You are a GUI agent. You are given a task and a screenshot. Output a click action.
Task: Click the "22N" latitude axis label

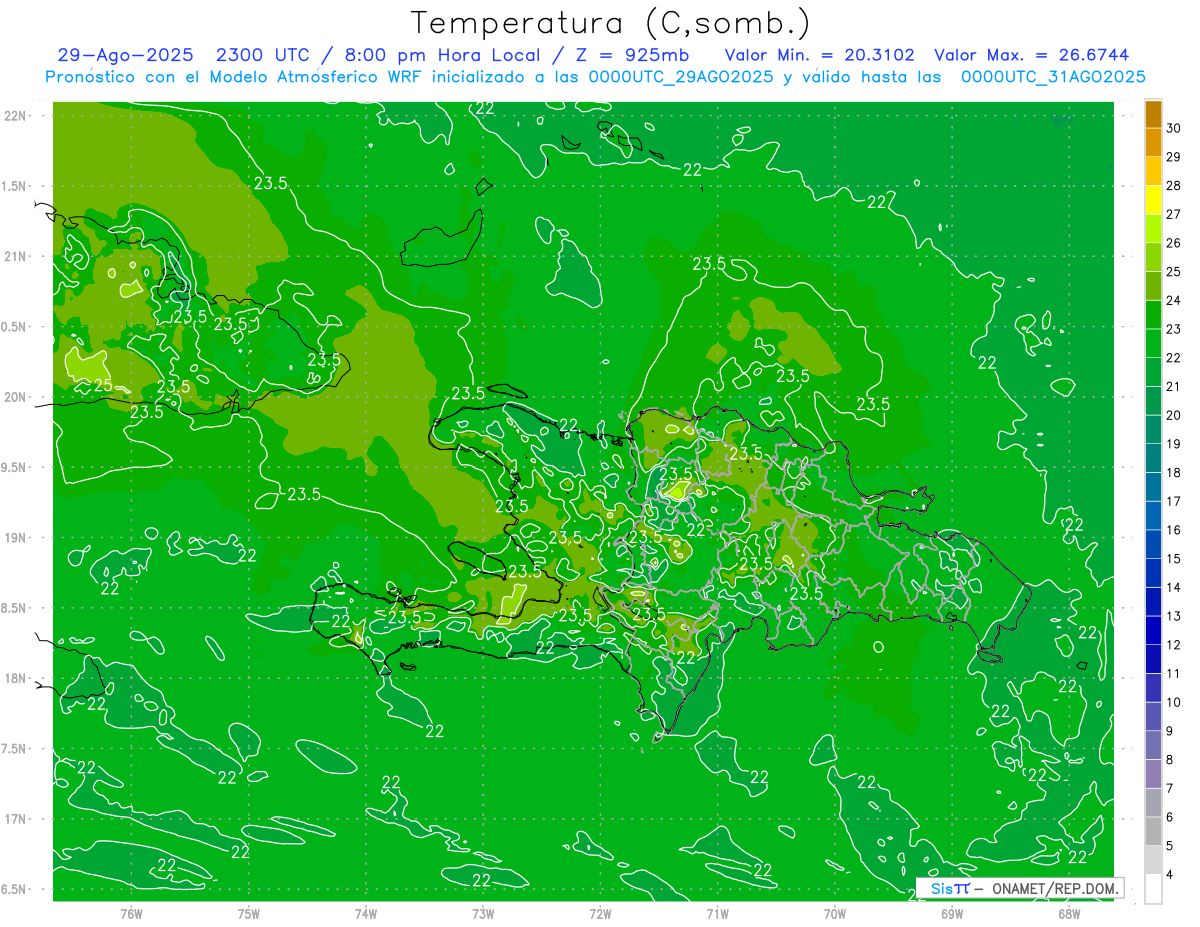pos(15,116)
